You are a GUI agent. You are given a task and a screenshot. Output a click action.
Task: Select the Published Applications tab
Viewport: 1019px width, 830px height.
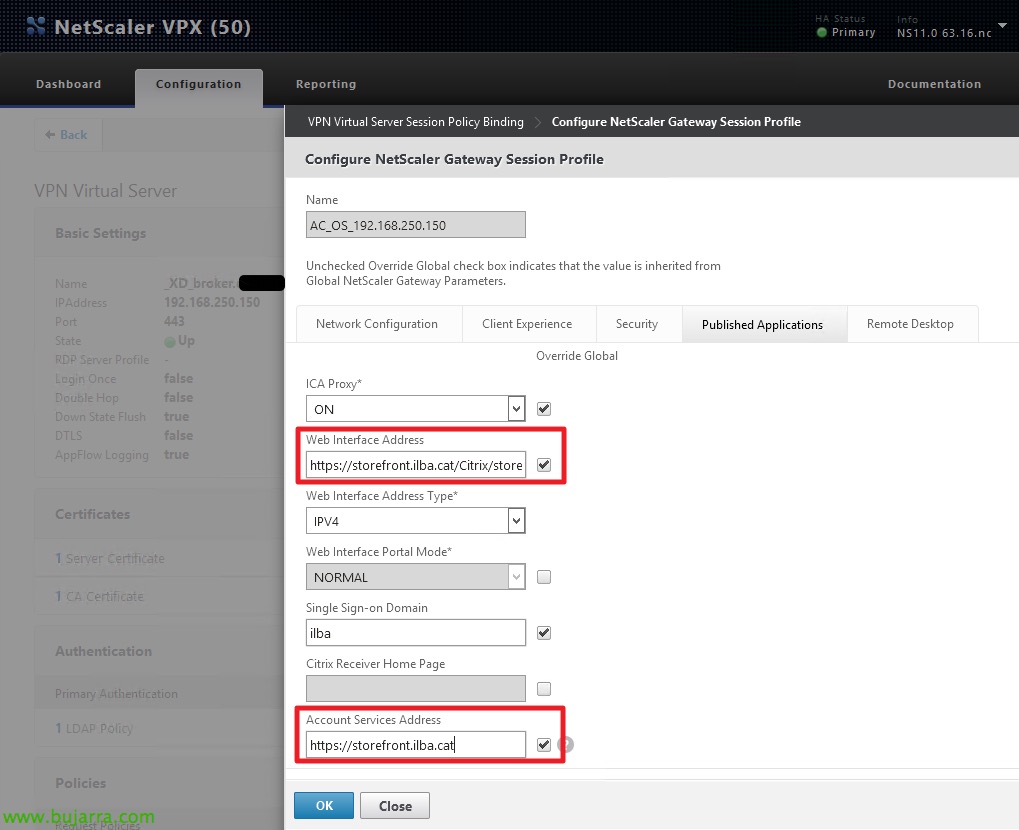(x=762, y=324)
